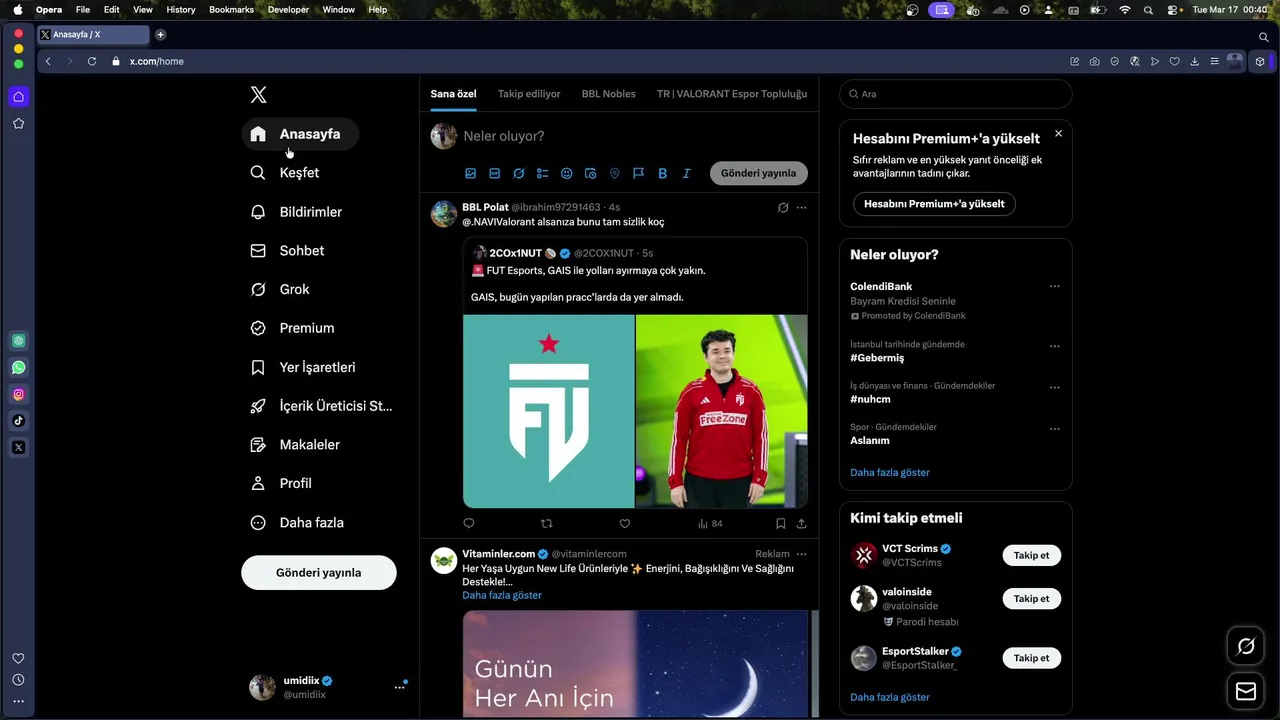Expand the Daha fazla sidebar menu
Screen dimensions: 1280x720
(297, 522)
